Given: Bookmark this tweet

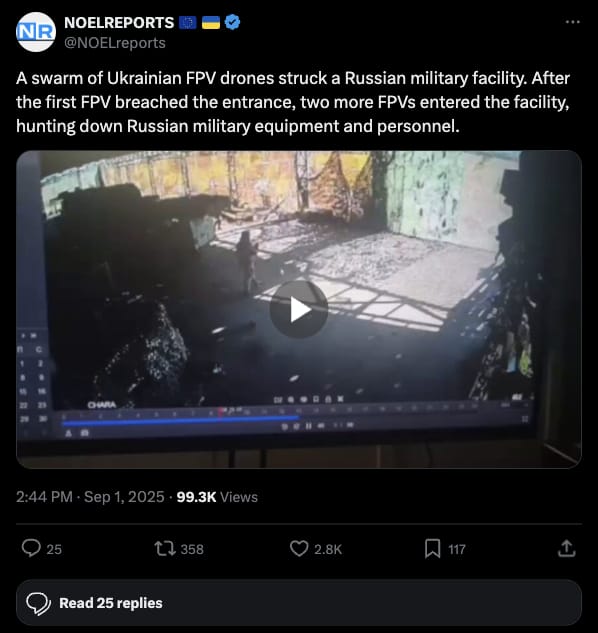Looking at the screenshot, I should coord(432,549).
